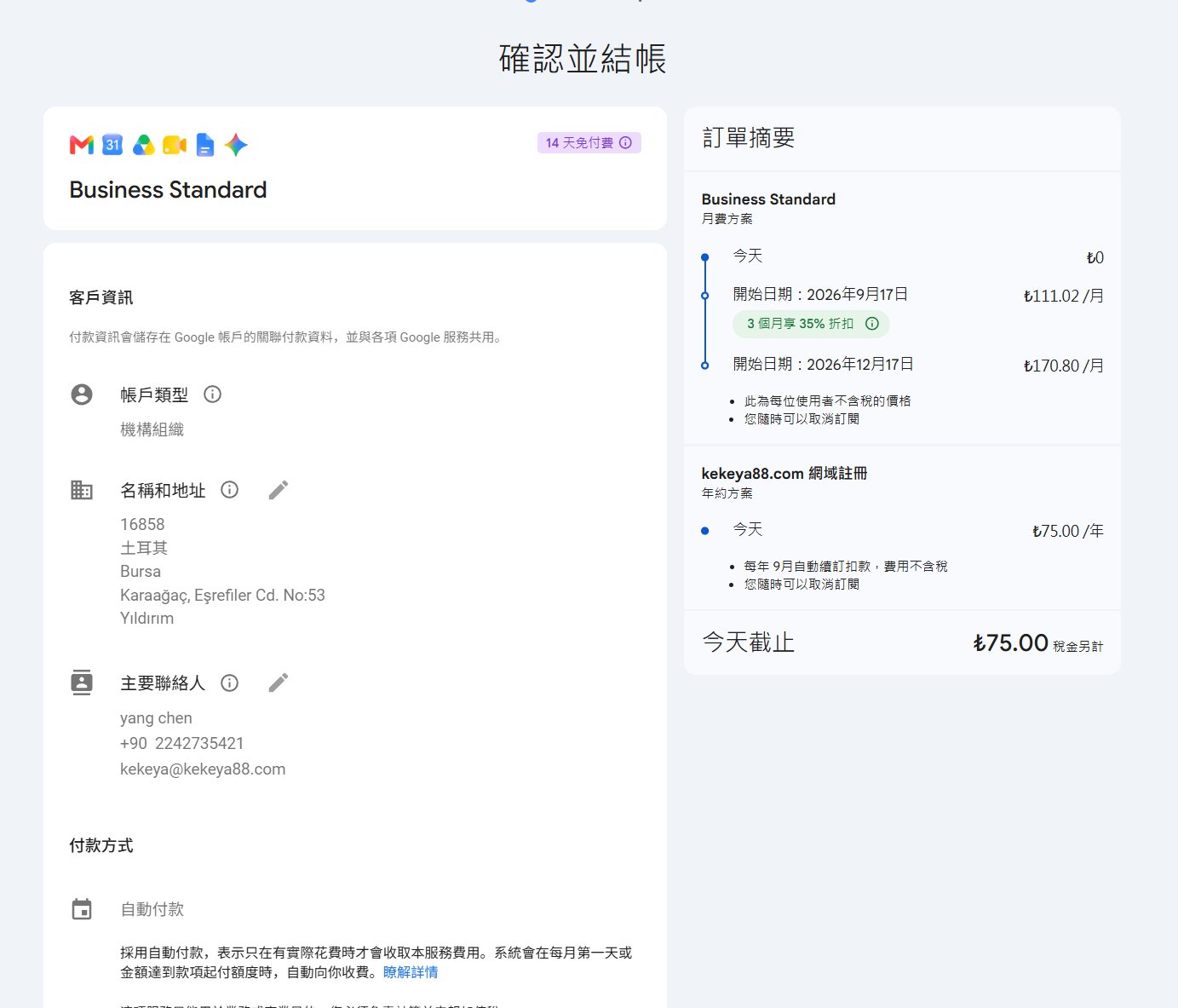Click the ₺75.00 /年 domain price
The height and width of the screenshot is (1008, 1178).
click(x=1068, y=532)
